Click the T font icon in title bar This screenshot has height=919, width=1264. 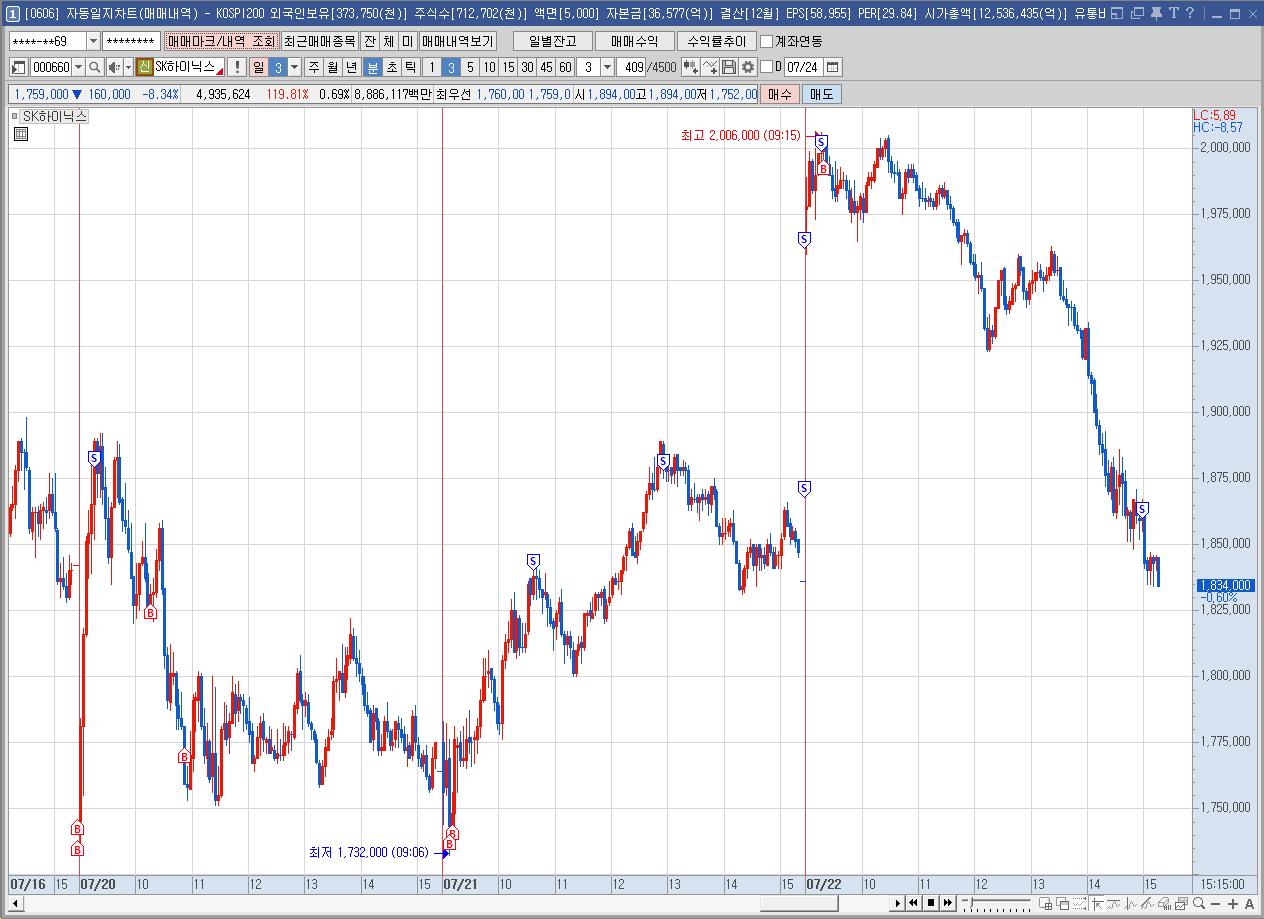1173,13
